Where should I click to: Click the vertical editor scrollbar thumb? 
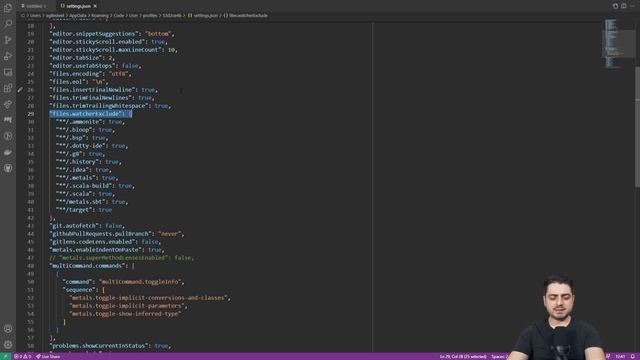tap(637, 127)
